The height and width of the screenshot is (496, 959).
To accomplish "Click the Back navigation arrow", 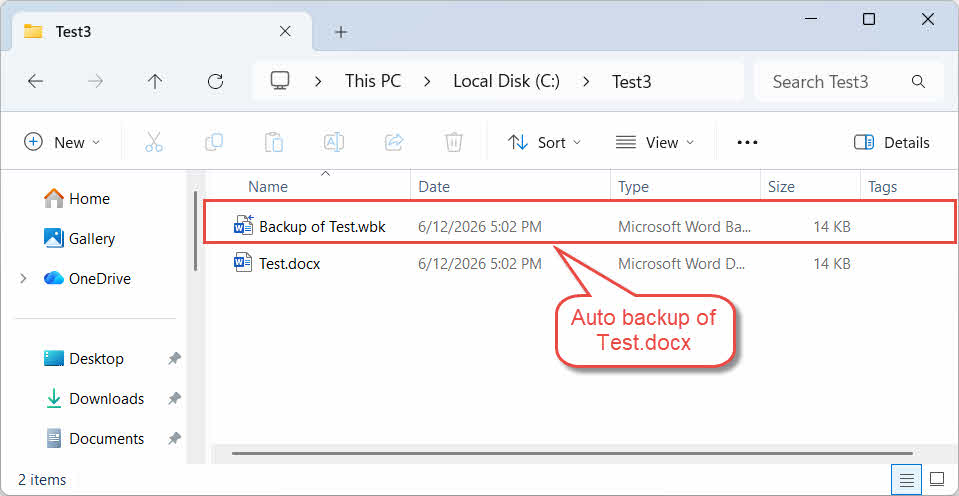I will (x=35, y=81).
